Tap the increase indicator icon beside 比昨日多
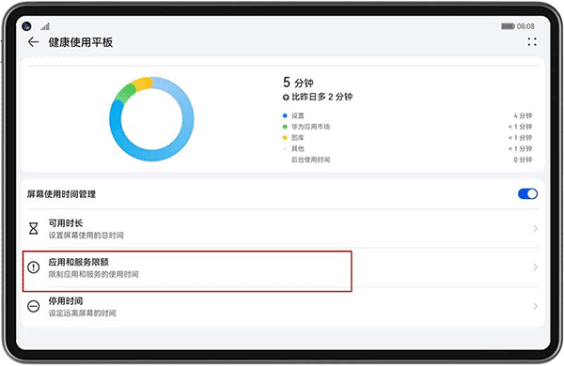 pyautogui.click(x=286, y=97)
